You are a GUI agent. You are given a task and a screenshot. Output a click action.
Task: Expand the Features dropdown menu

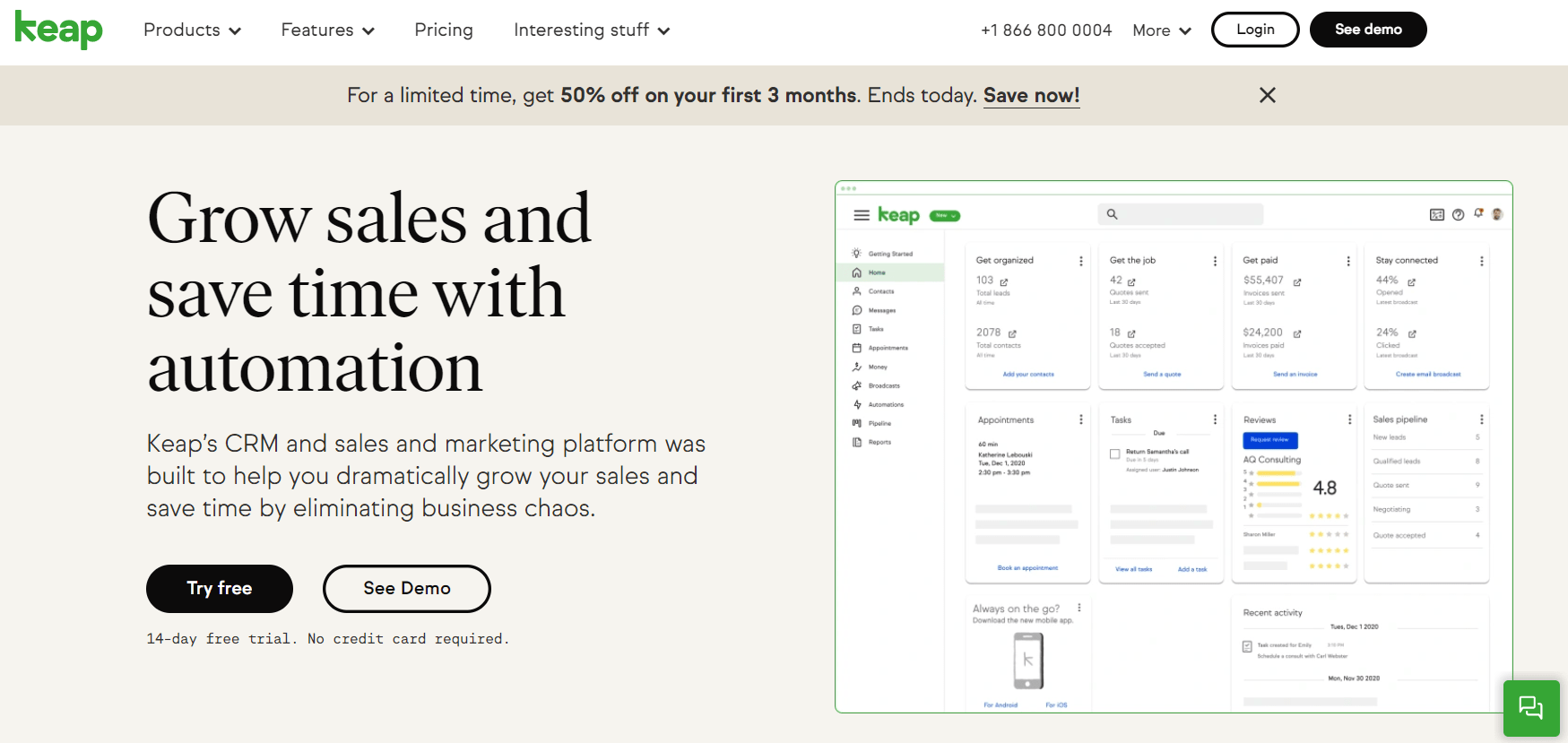327,30
